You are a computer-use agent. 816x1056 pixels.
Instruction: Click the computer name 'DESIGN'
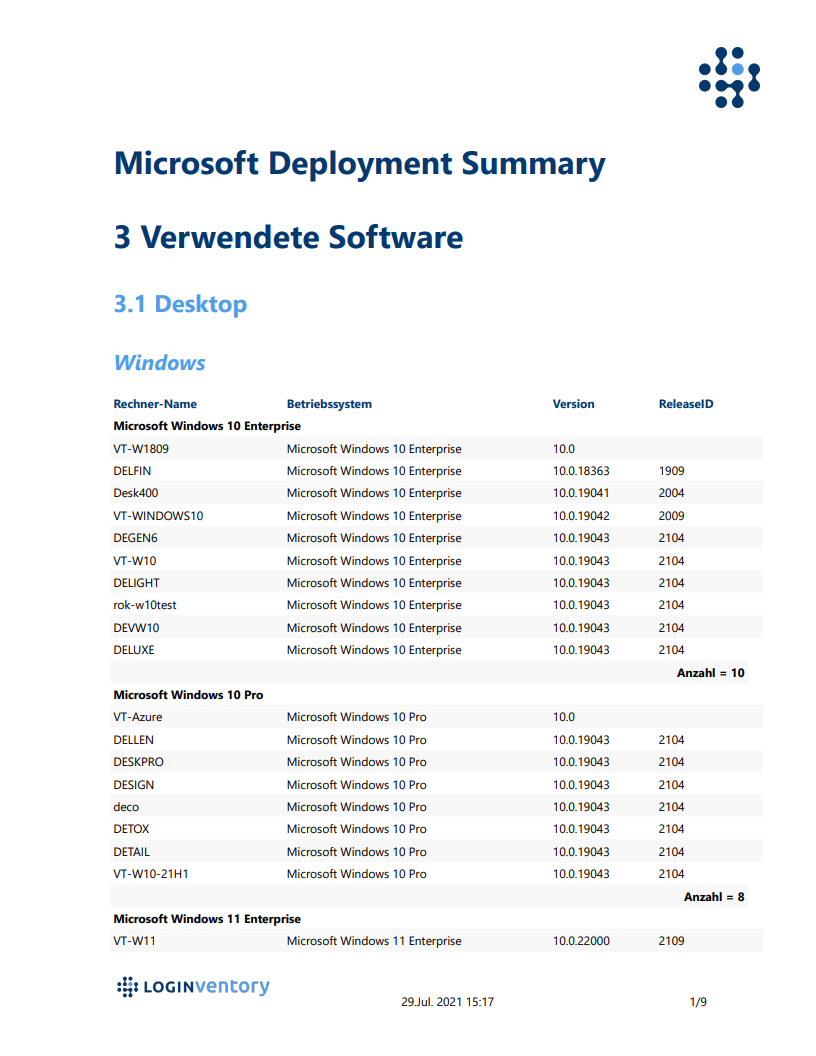click(133, 785)
